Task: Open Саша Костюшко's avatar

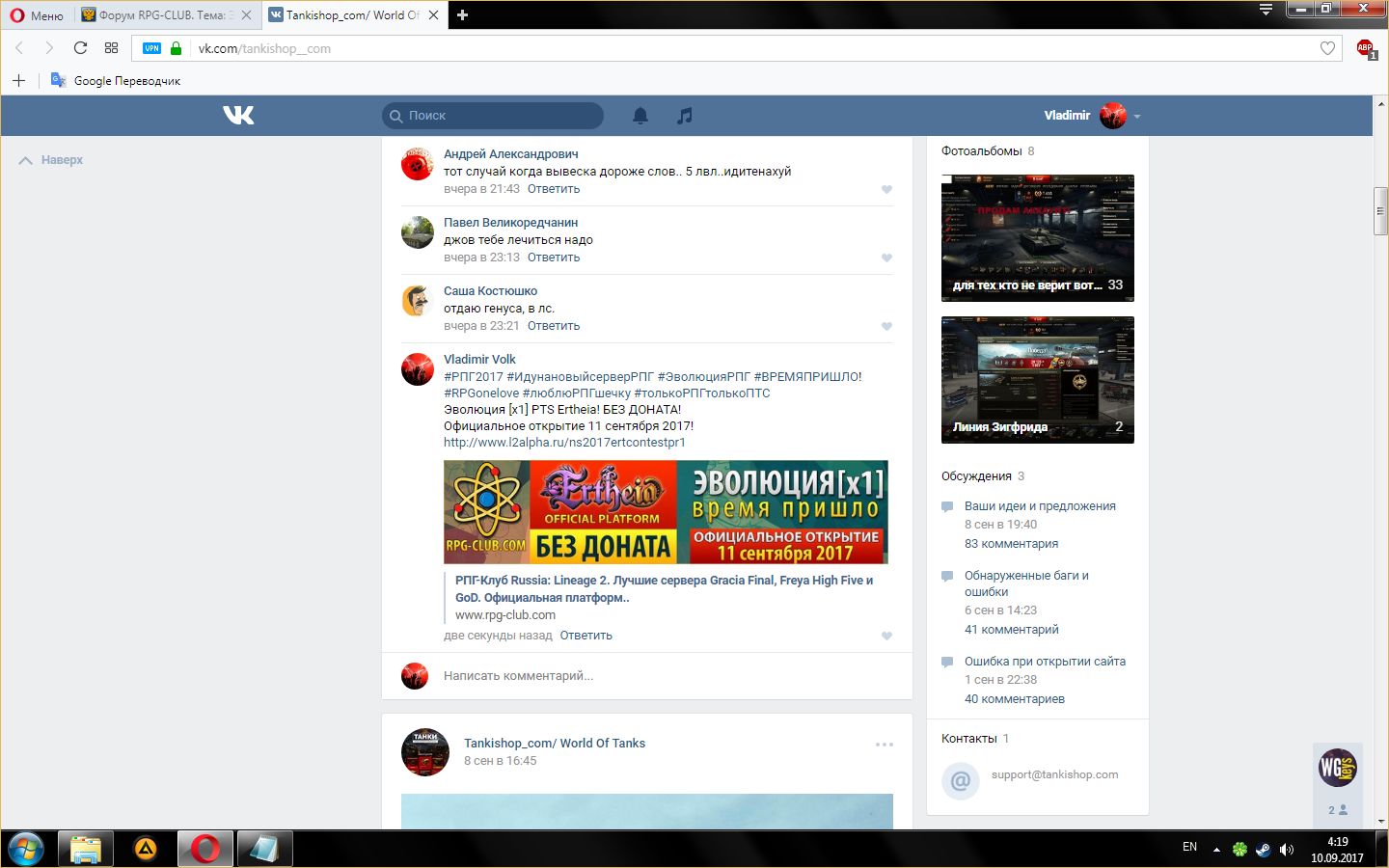Action: (x=418, y=301)
